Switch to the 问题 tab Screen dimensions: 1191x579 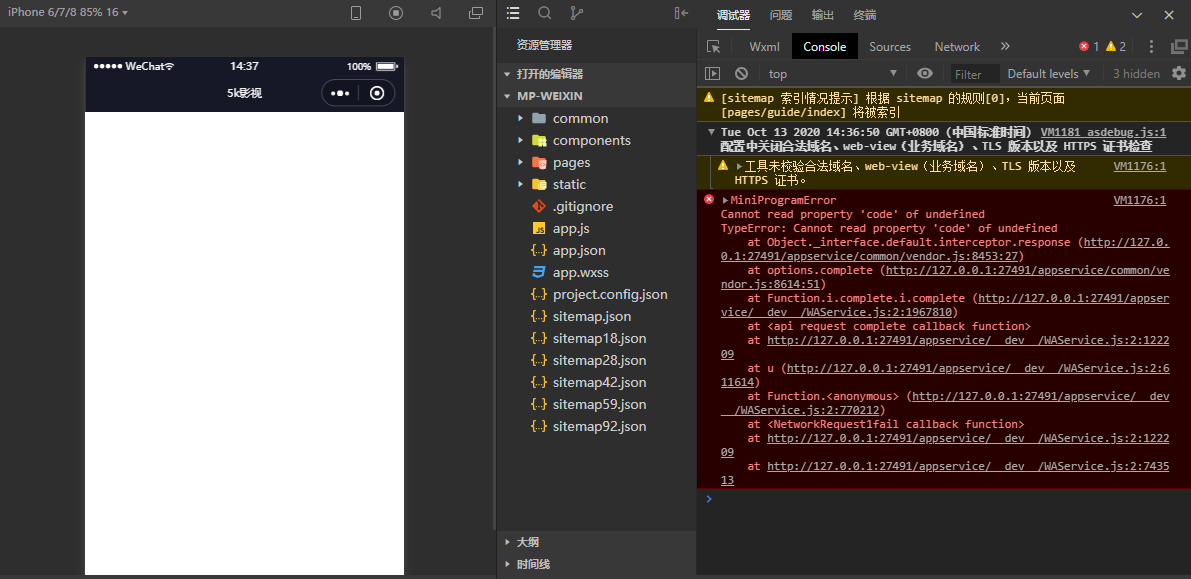pyautogui.click(x=780, y=15)
